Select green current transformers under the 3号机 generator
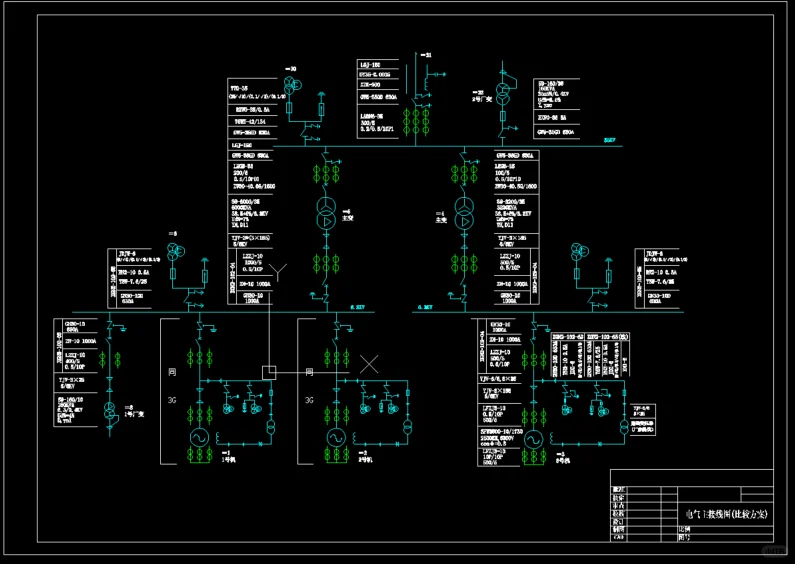795x564 pixels. [533, 457]
